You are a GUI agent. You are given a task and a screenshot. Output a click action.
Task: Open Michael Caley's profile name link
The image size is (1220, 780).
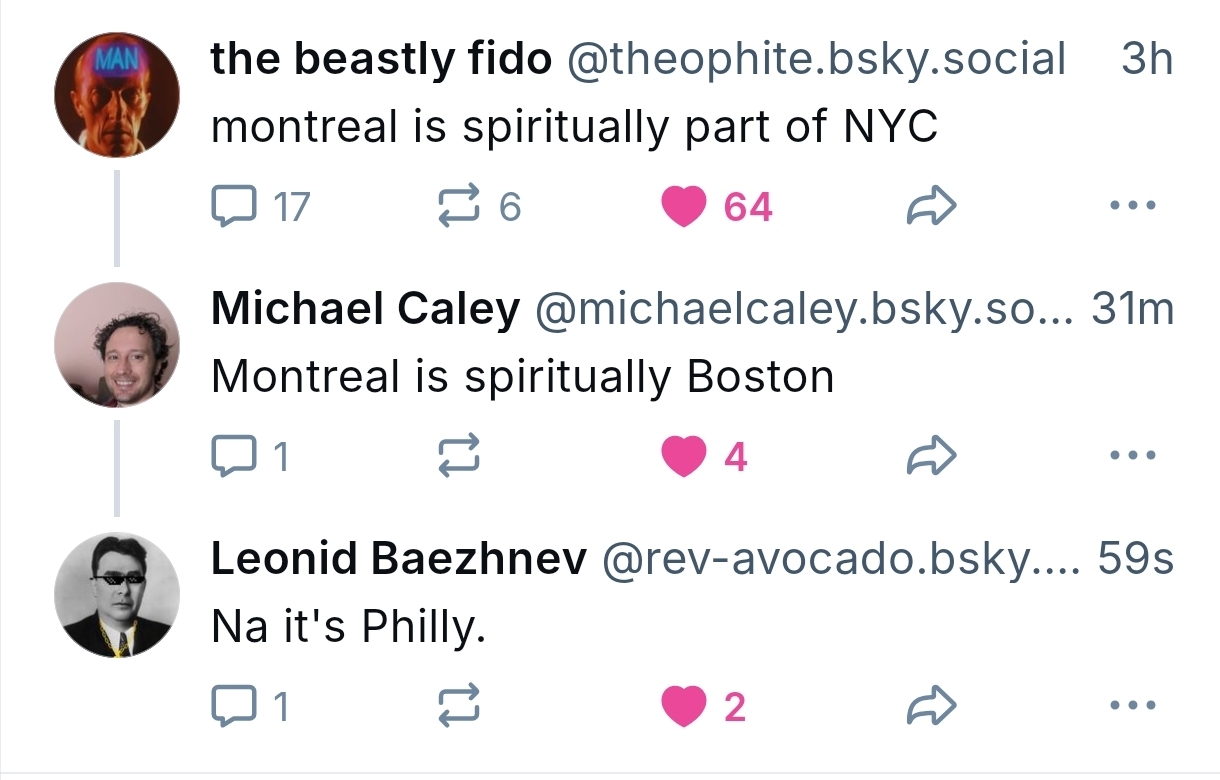[x=365, y=311]
